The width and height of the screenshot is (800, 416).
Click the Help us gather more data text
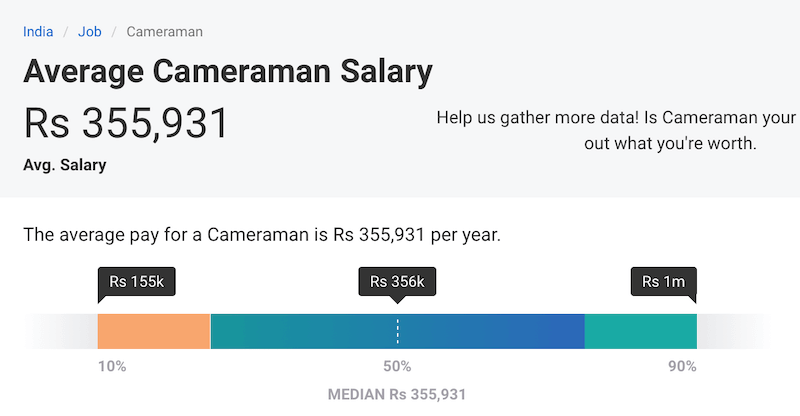coord(615,118)
